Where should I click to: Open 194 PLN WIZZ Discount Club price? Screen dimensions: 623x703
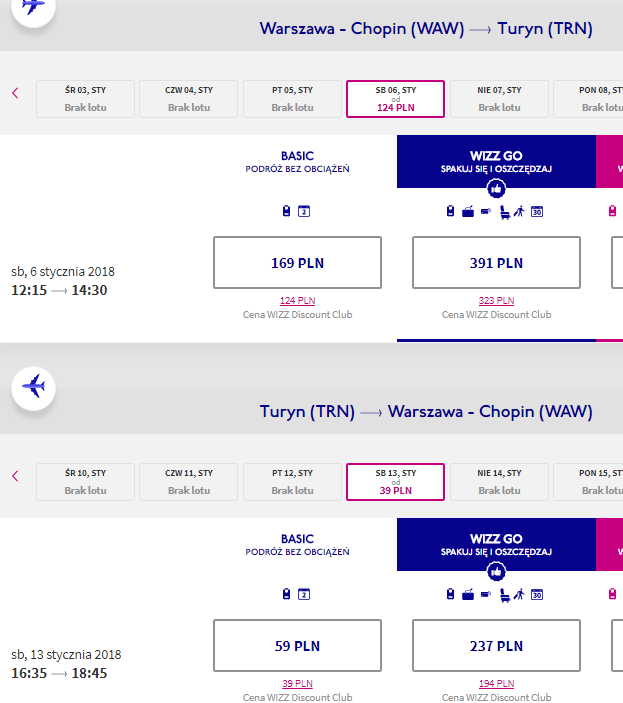[x=496, y=683]
